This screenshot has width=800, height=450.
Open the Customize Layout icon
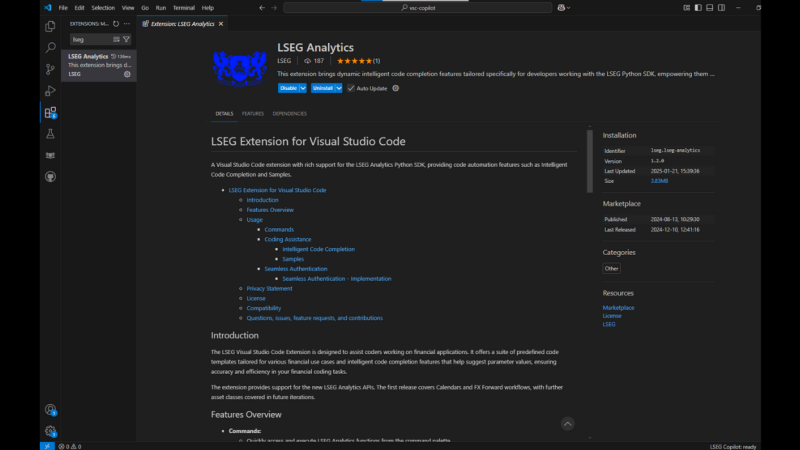coord(686,8)
